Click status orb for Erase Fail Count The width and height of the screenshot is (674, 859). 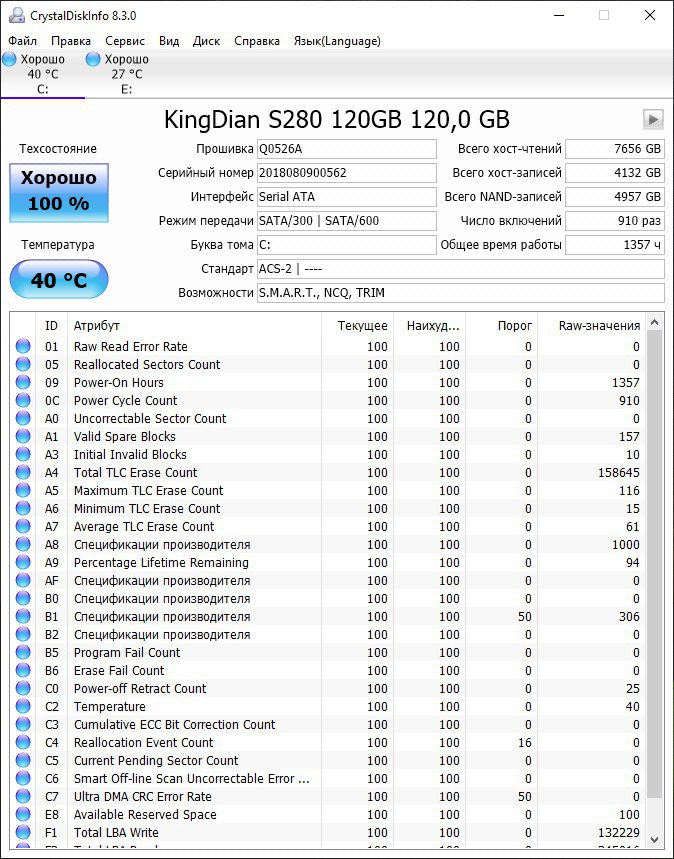pos(23,671)
